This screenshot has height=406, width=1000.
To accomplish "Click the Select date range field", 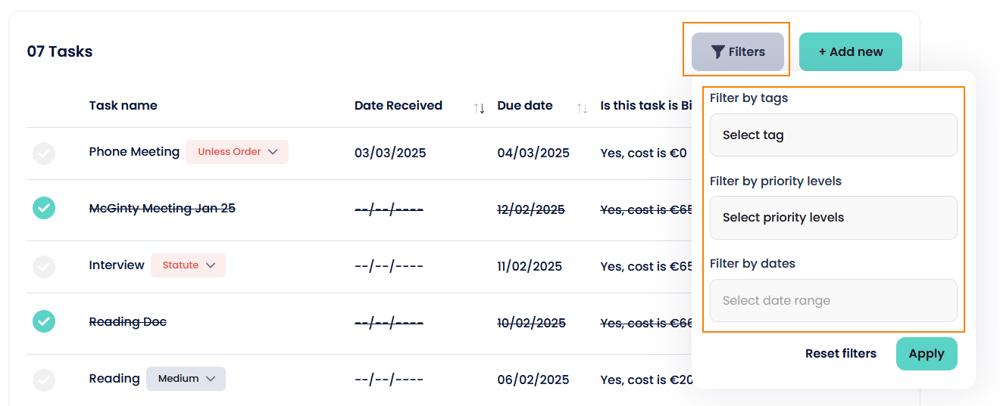I will tap(833, 300).
